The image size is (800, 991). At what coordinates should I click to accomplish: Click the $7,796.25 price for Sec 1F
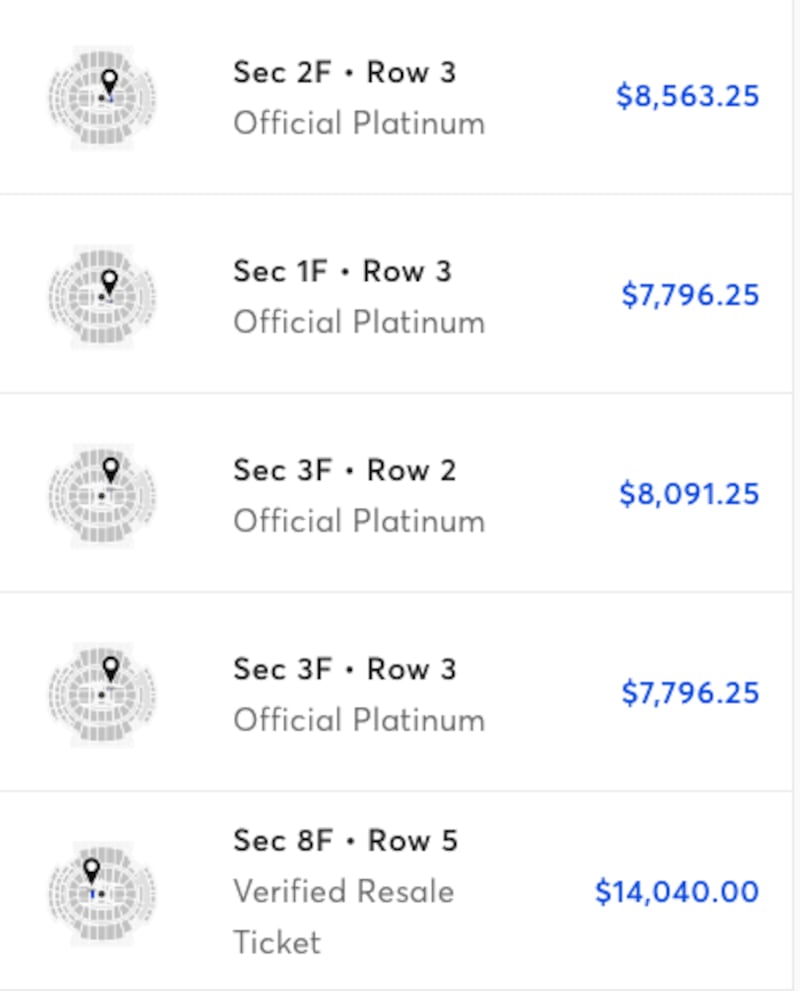point(690,295)
